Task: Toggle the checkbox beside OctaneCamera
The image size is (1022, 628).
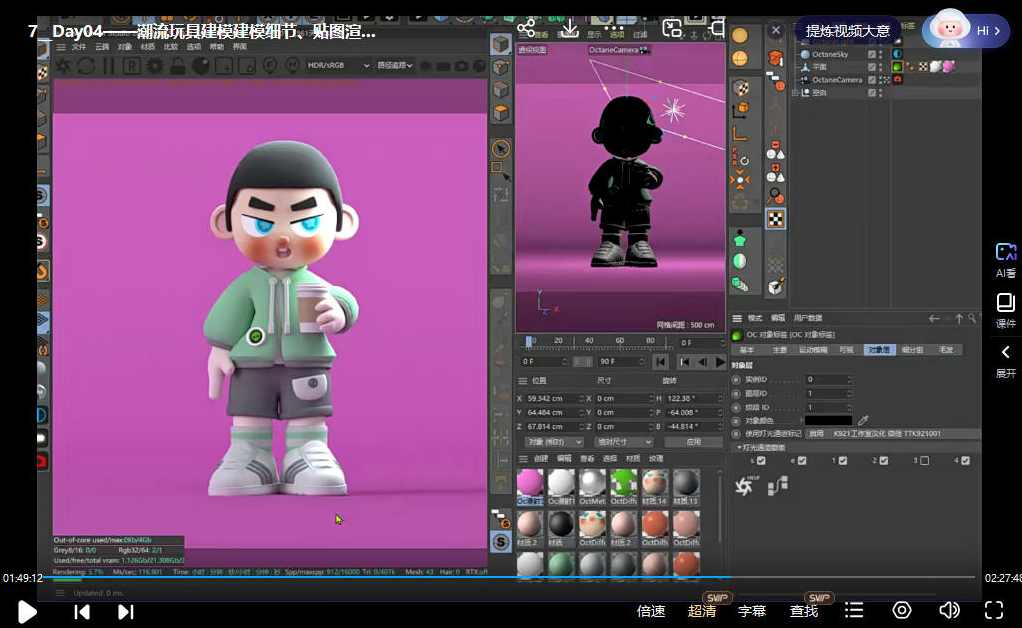Action: pos(873,80)
